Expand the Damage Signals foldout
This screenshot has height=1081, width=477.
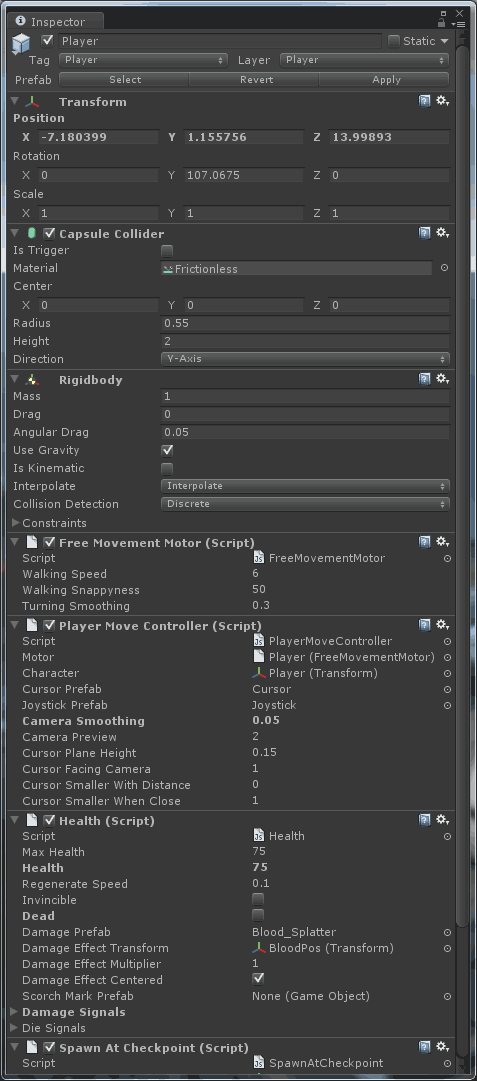tap(69, 1012)
